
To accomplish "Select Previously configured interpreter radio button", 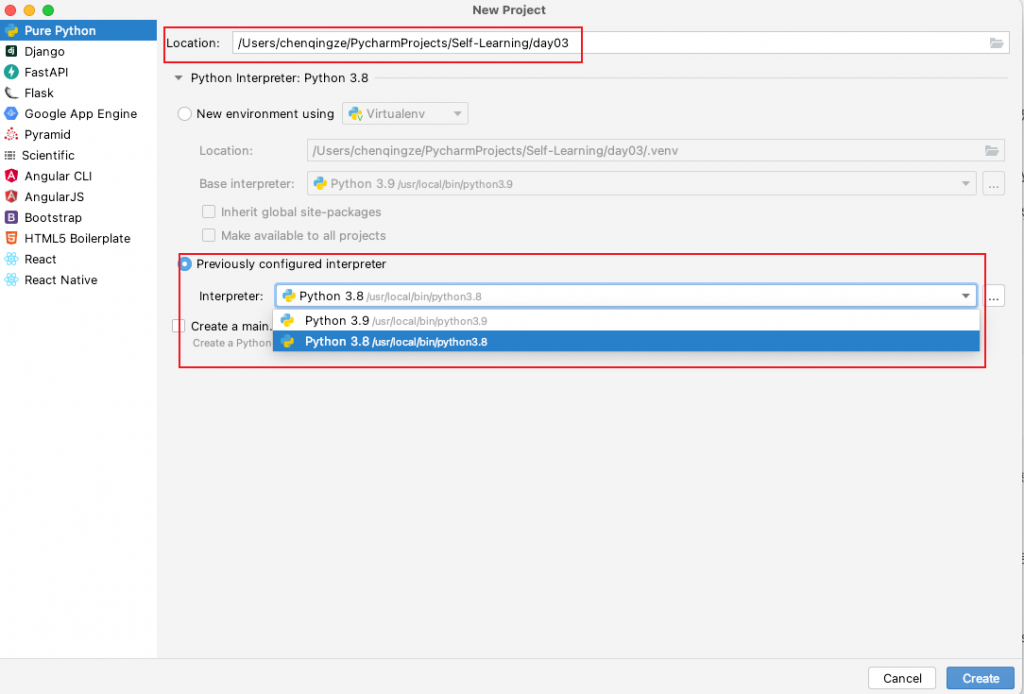I will 185,264.
